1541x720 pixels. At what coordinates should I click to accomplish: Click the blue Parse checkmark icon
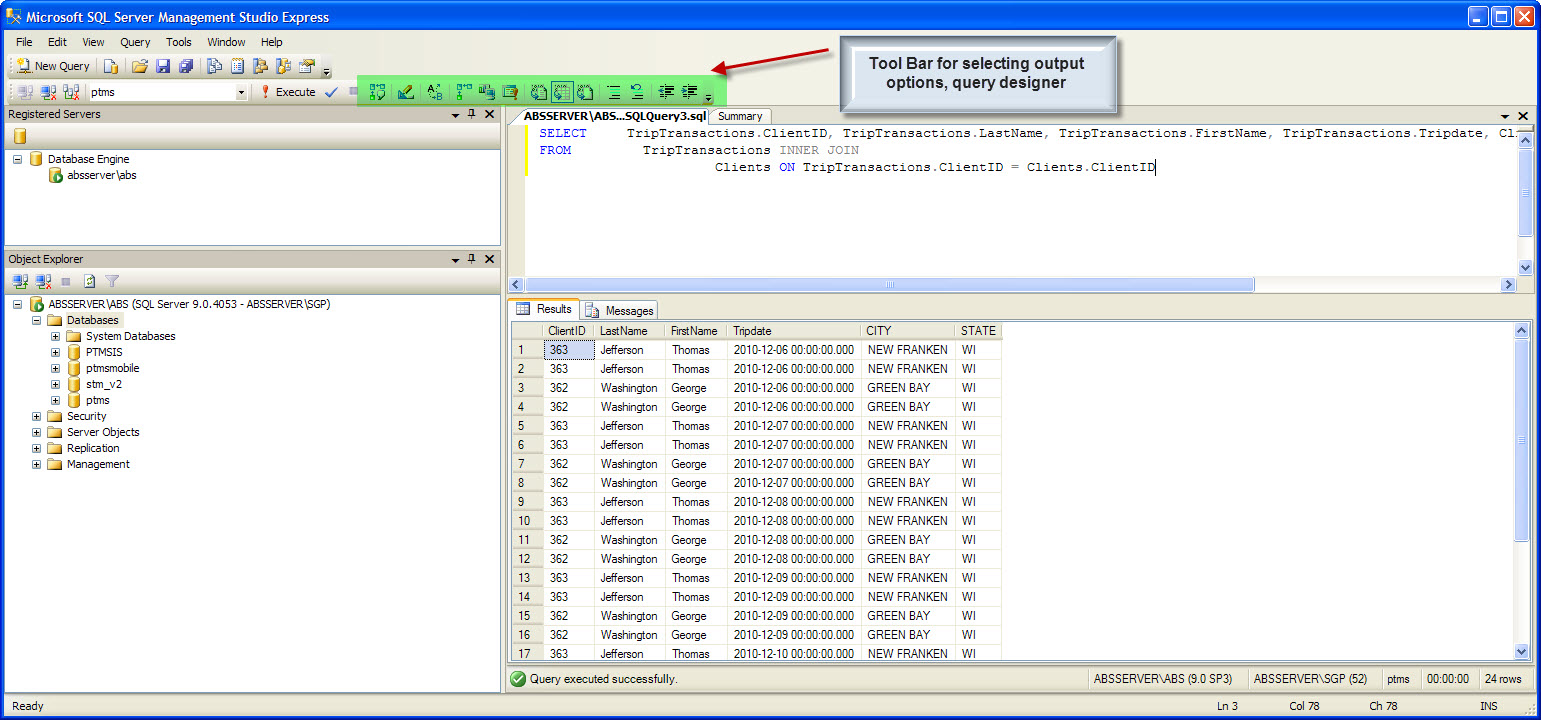331,92
